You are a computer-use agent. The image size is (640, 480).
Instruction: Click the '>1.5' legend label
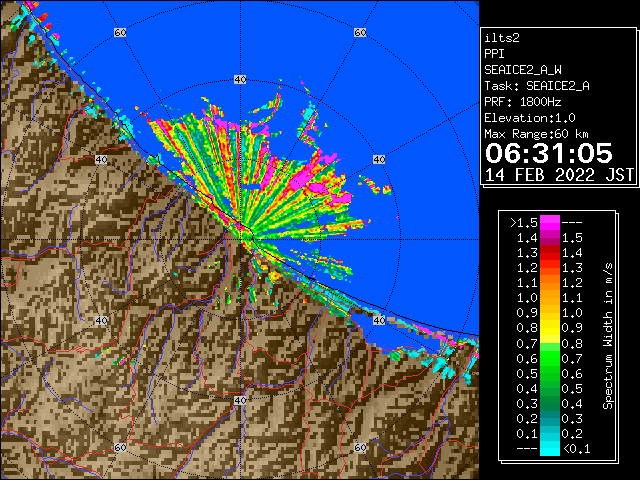524,223
